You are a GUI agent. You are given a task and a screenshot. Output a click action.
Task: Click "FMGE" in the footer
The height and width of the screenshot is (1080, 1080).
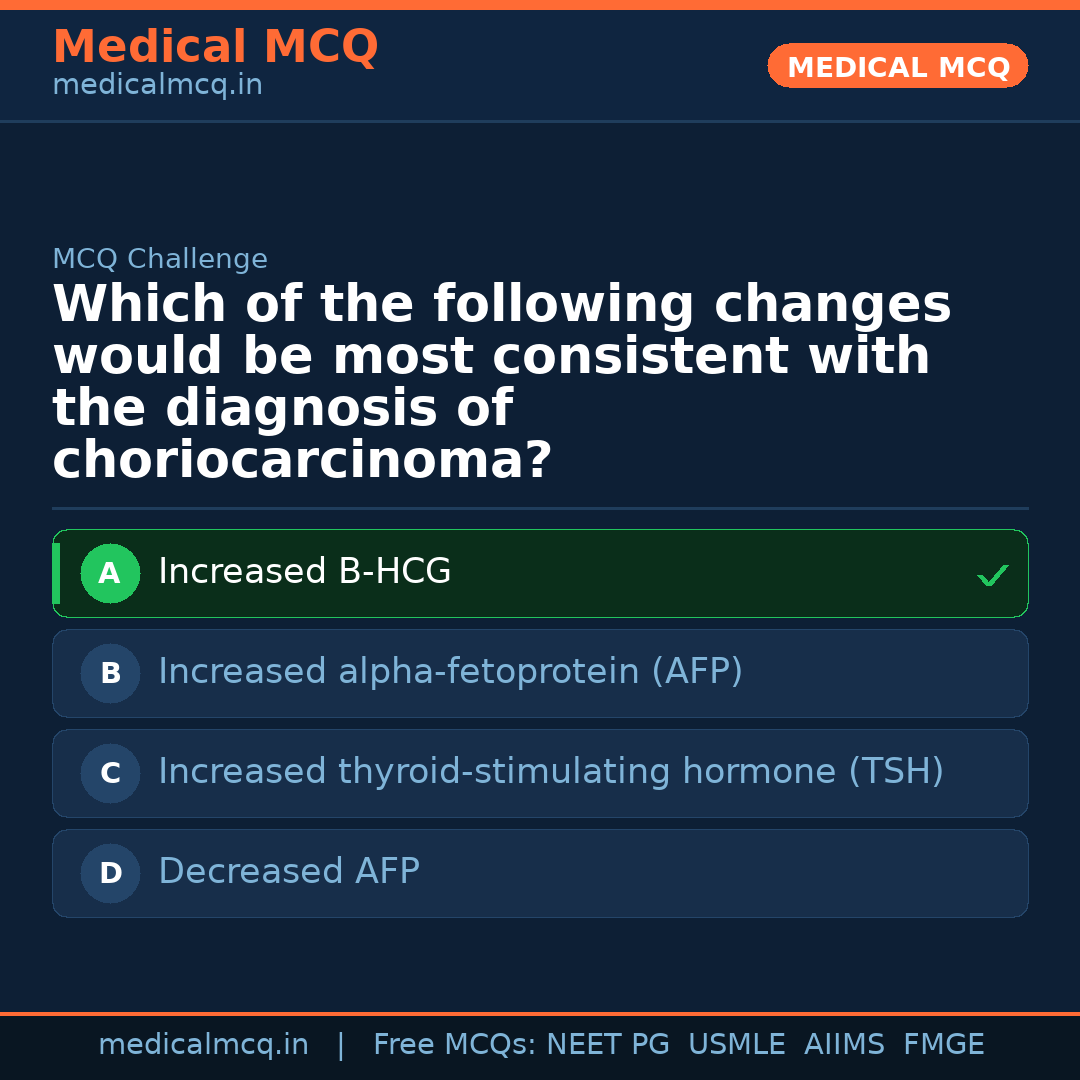(x=943, y=1045)
